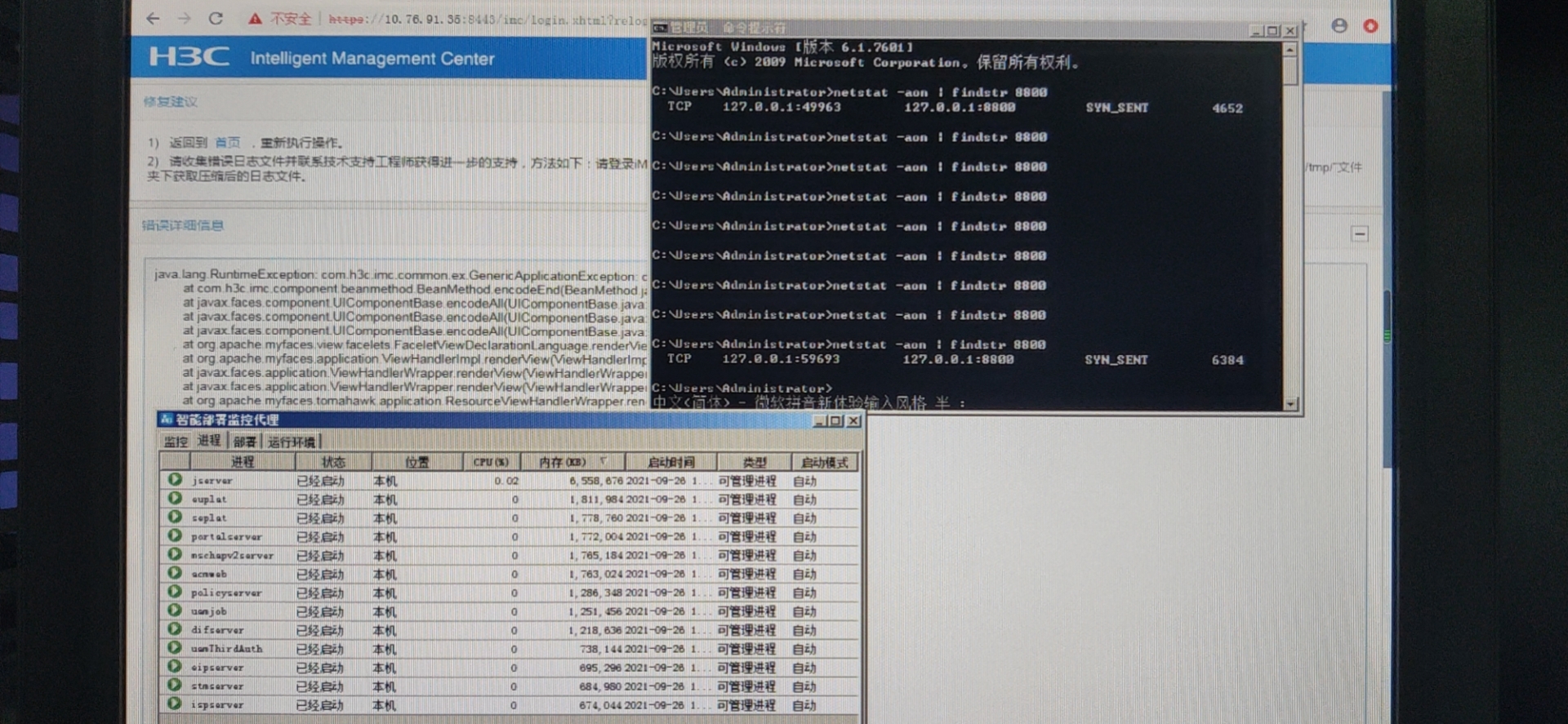The width and height of the screenshot is (1568, 724).
Task: Reload the browser page
Action: (x=216, y=18)
